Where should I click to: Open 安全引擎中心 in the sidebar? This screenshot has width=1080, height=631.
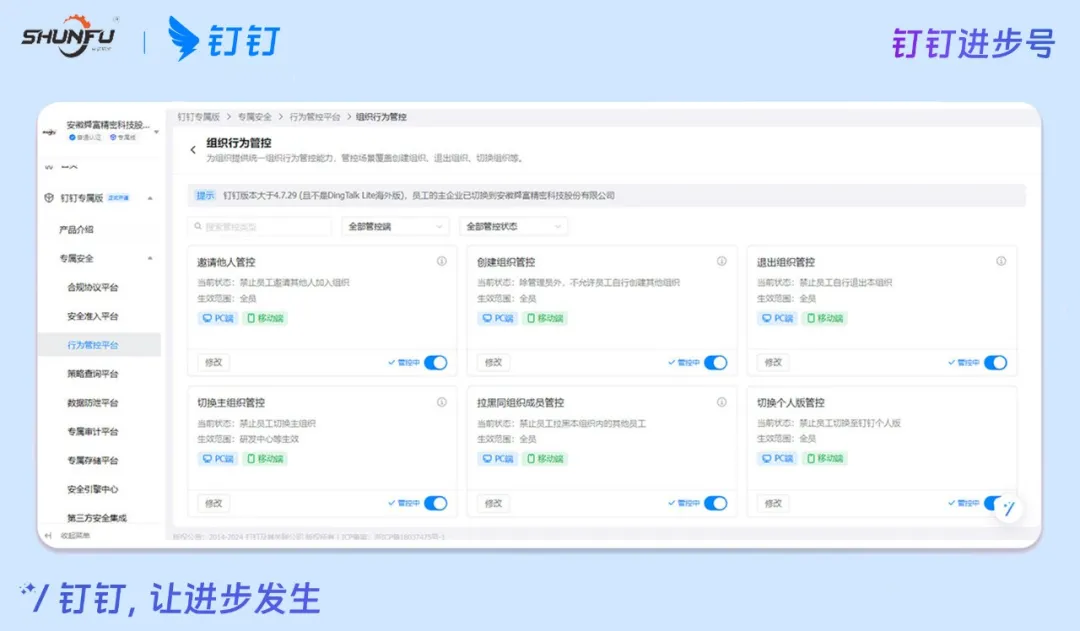[92, 490]
